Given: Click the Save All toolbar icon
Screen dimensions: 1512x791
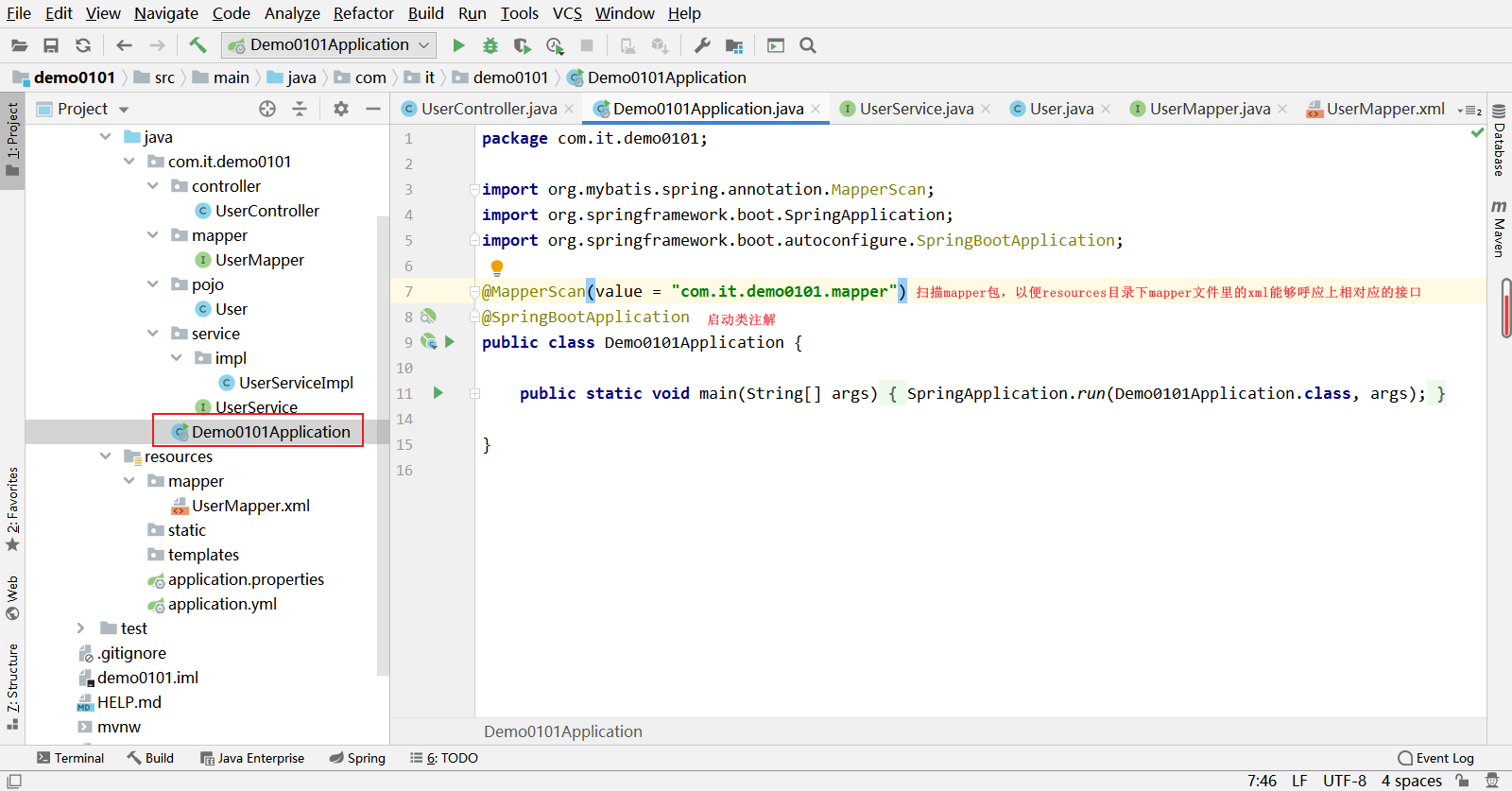Looking at the screenshot, I should tap(51, 45).
